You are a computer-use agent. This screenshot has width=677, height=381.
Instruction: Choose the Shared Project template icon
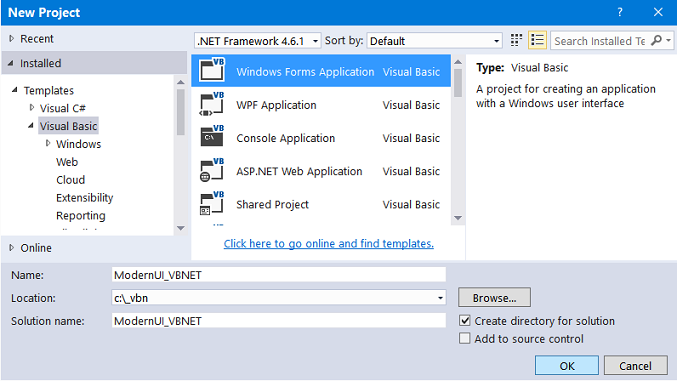(x=212, y=203)
